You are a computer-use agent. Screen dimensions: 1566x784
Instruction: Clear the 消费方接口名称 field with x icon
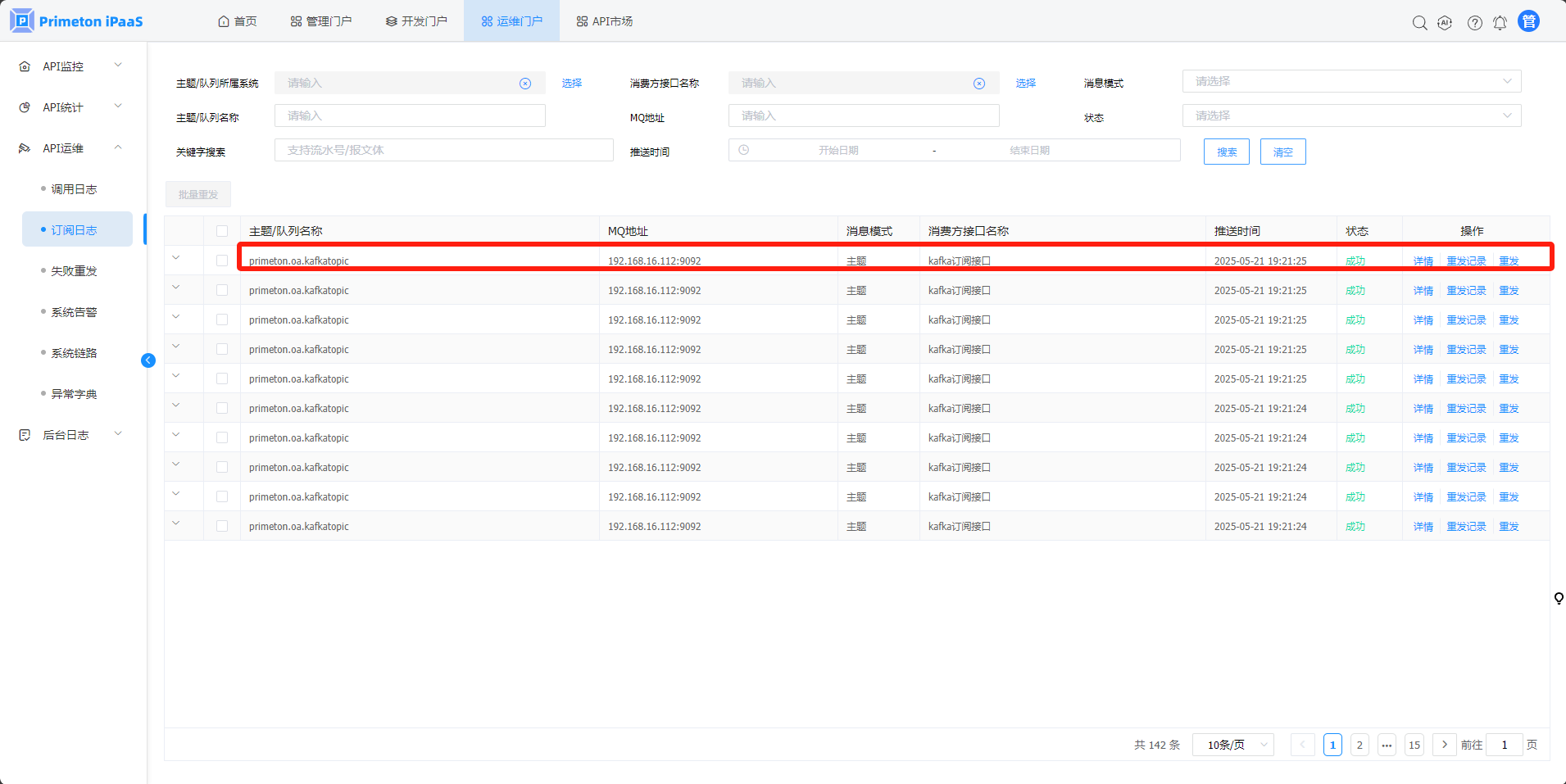979,84
